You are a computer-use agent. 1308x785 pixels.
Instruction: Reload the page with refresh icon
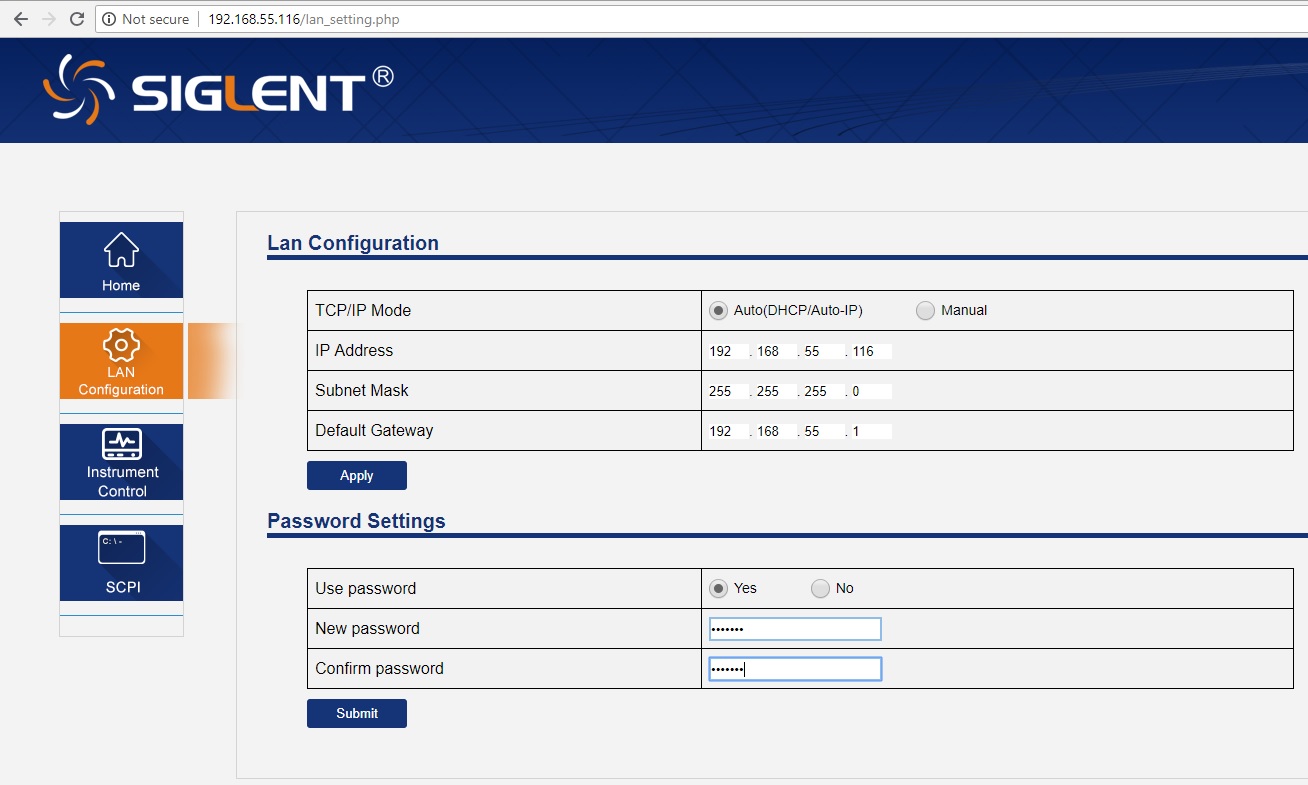[76, 19]
